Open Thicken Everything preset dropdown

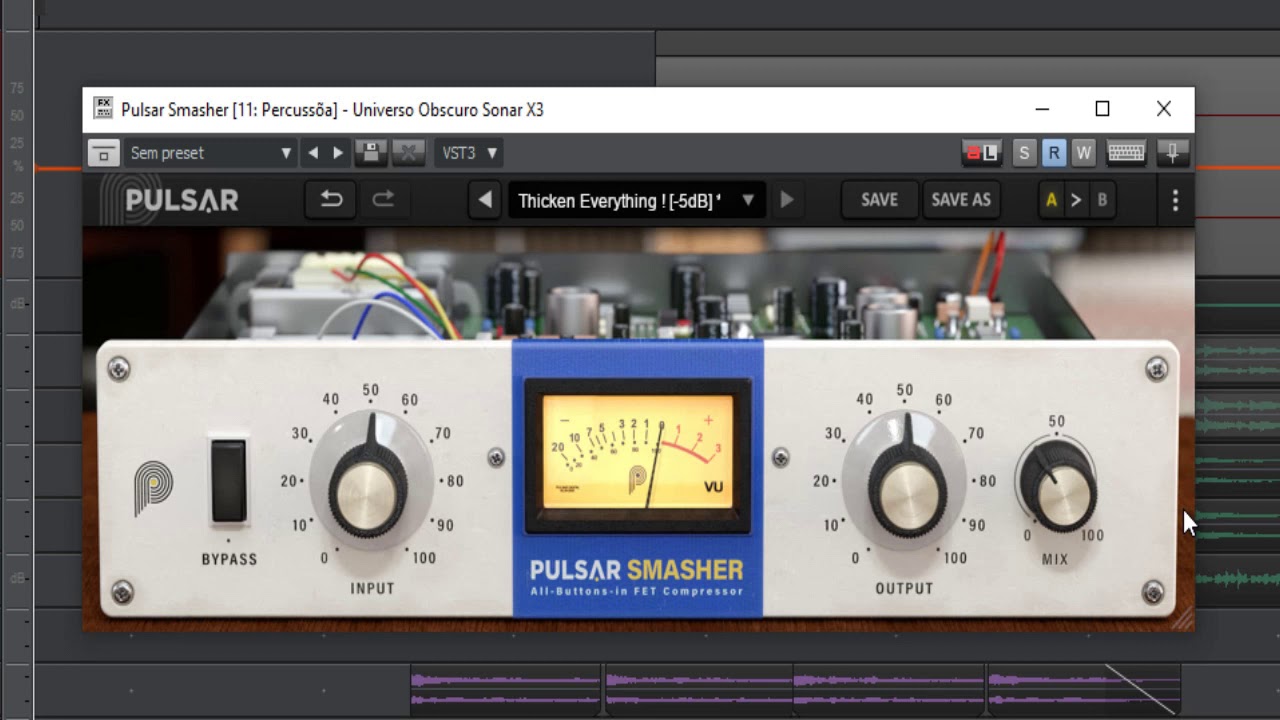(637, 200)
